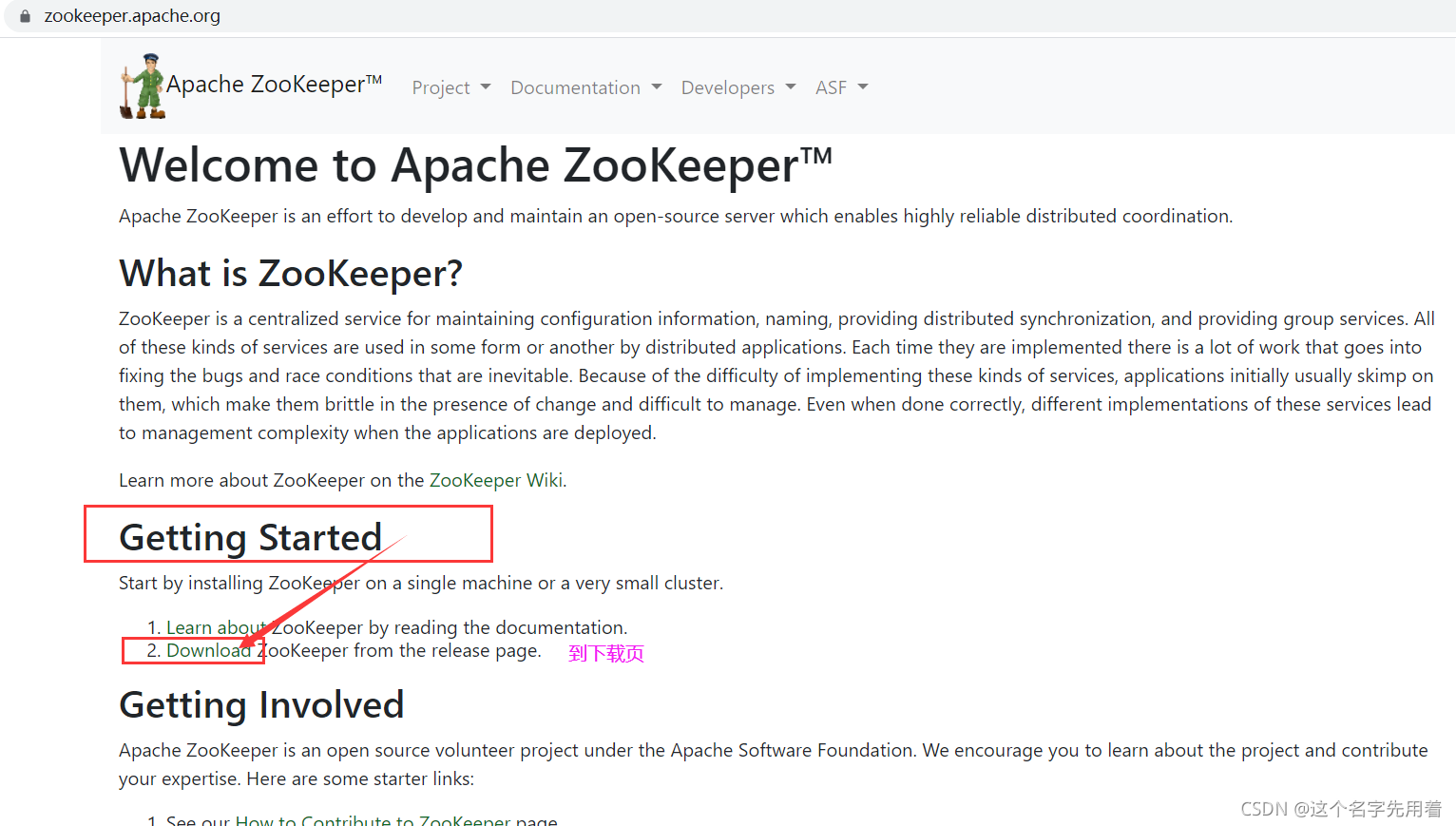The height and width of the screenshot is (826, 1456).
Task: Click the 'ZooKeeper is a centralized service' paragraph
Action: click(776, 375)
